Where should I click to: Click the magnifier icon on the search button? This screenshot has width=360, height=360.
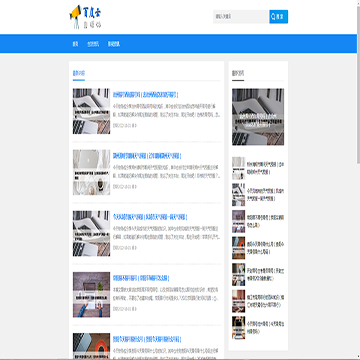point(274,16)
